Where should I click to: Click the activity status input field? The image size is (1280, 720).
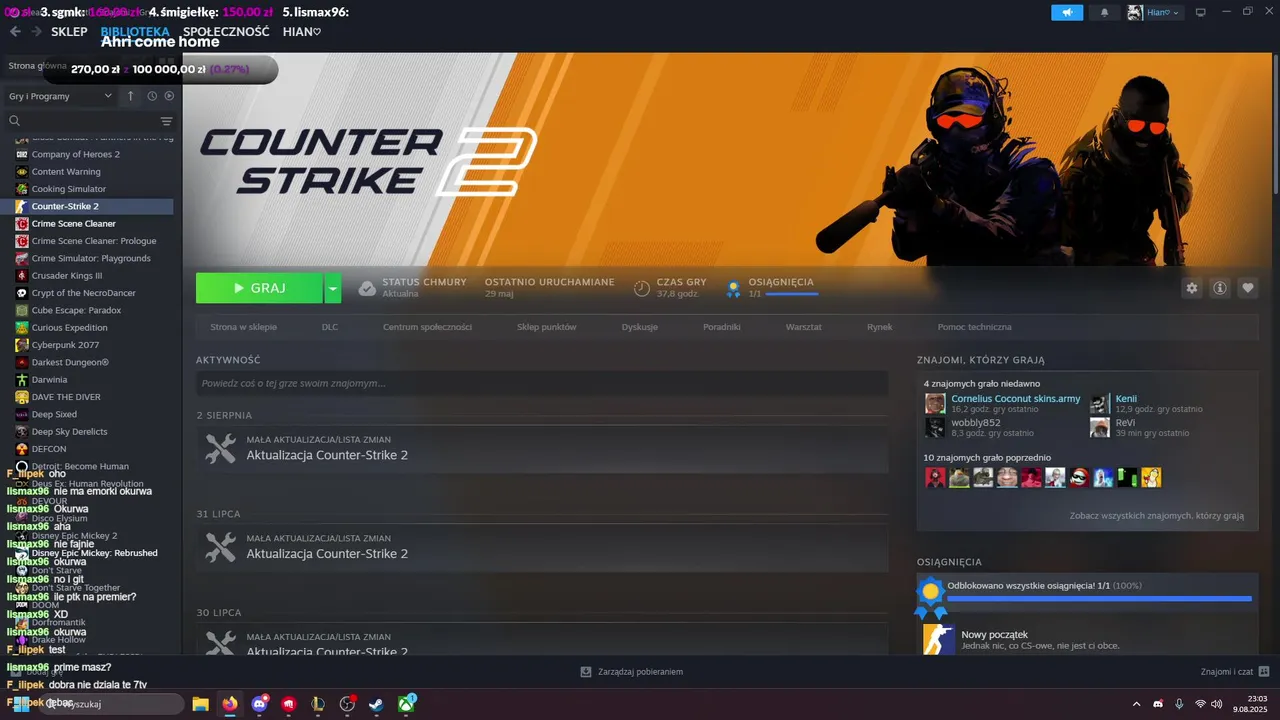pyautogui.click(x=542, y=383)
